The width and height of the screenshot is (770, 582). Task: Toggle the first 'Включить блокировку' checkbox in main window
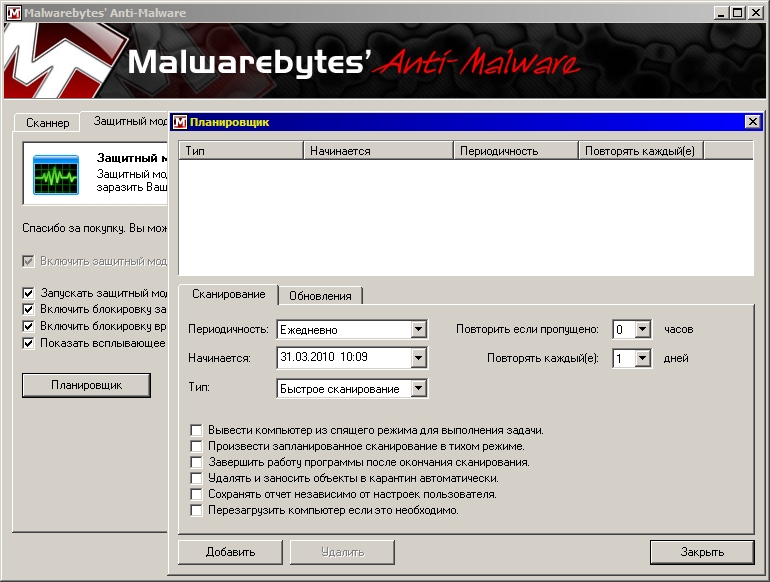tap(28, 309)
